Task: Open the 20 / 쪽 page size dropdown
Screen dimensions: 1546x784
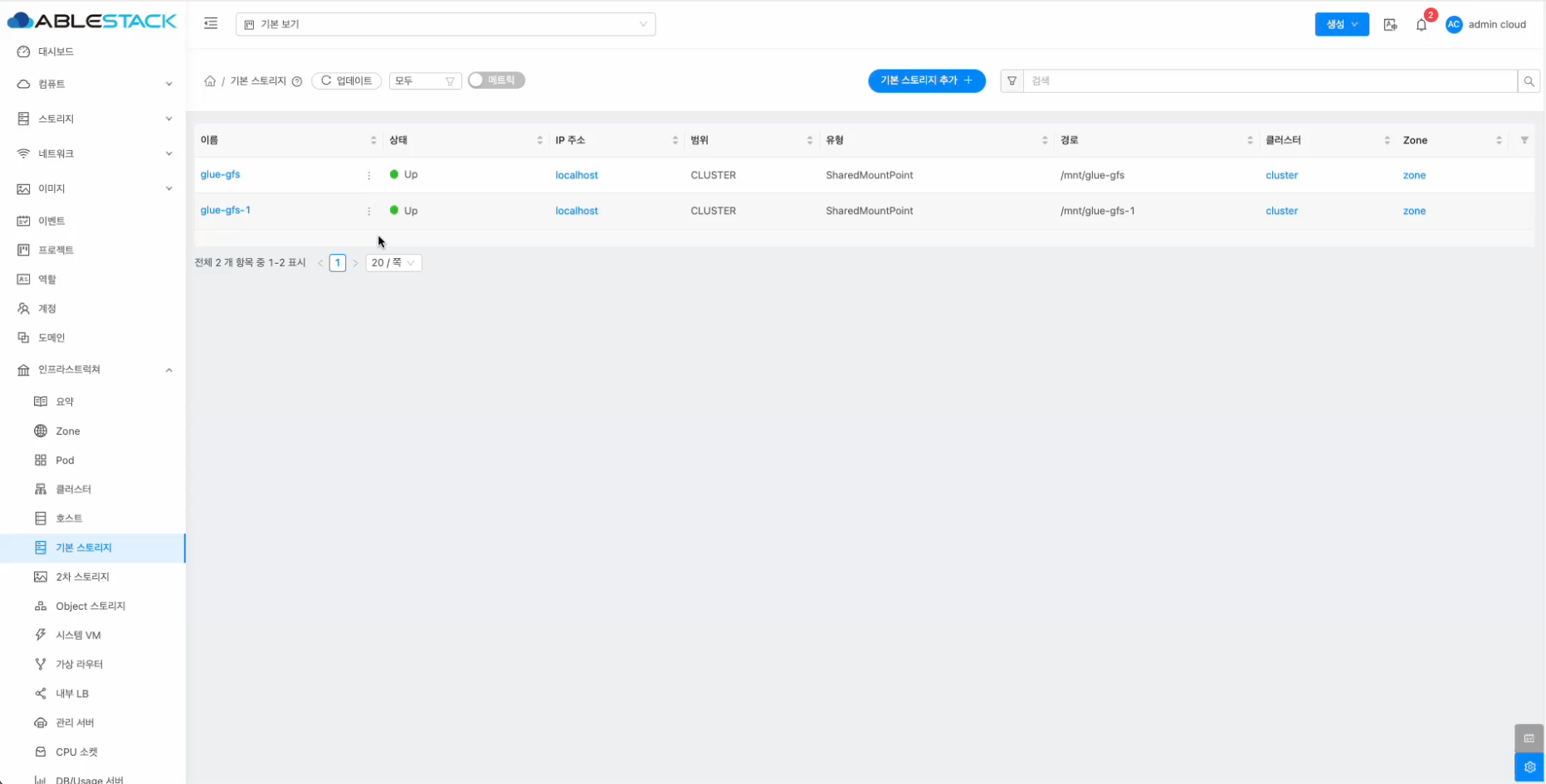Action: (393, 263)
